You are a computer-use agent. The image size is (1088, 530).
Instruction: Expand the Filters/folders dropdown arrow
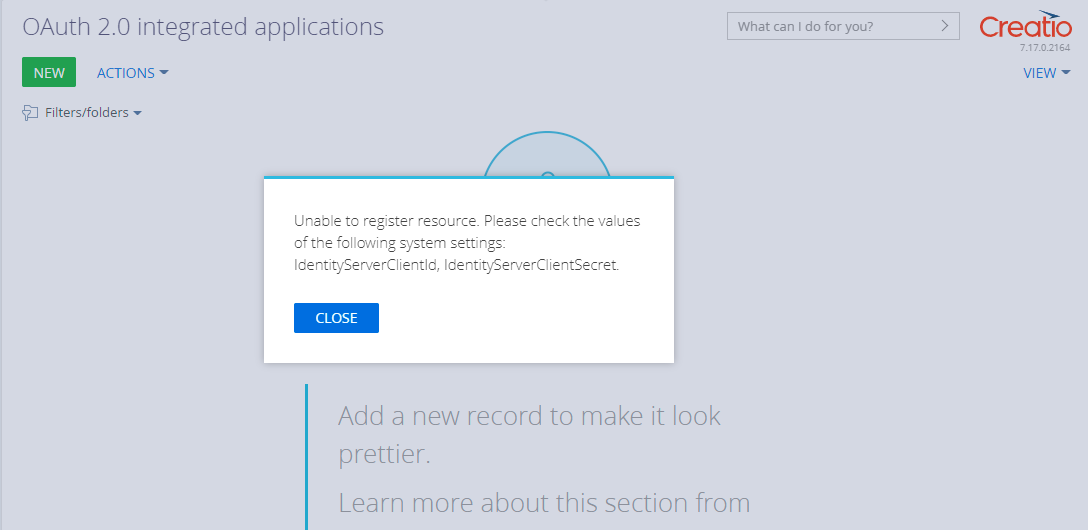click(x=137, y=113)
